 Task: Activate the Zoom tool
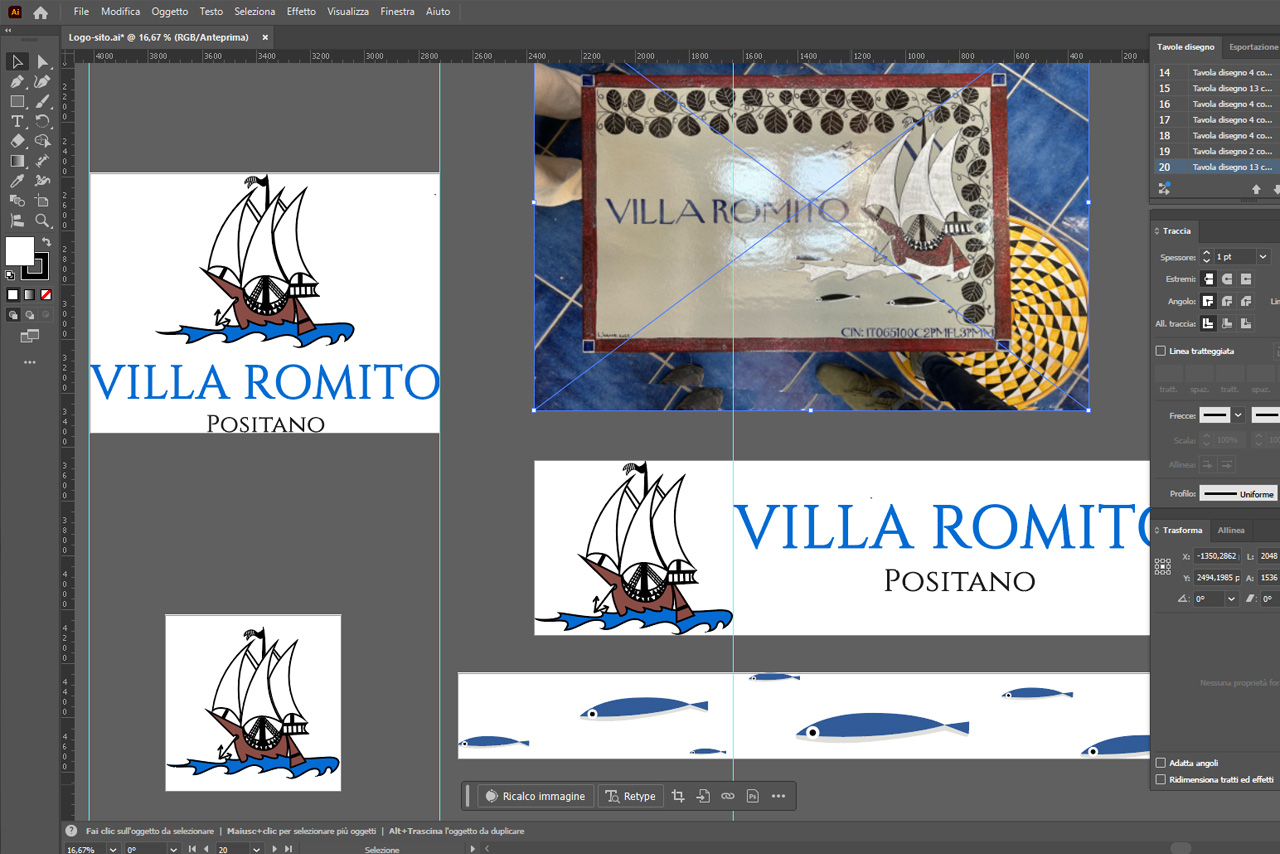[x=42, y=221]
